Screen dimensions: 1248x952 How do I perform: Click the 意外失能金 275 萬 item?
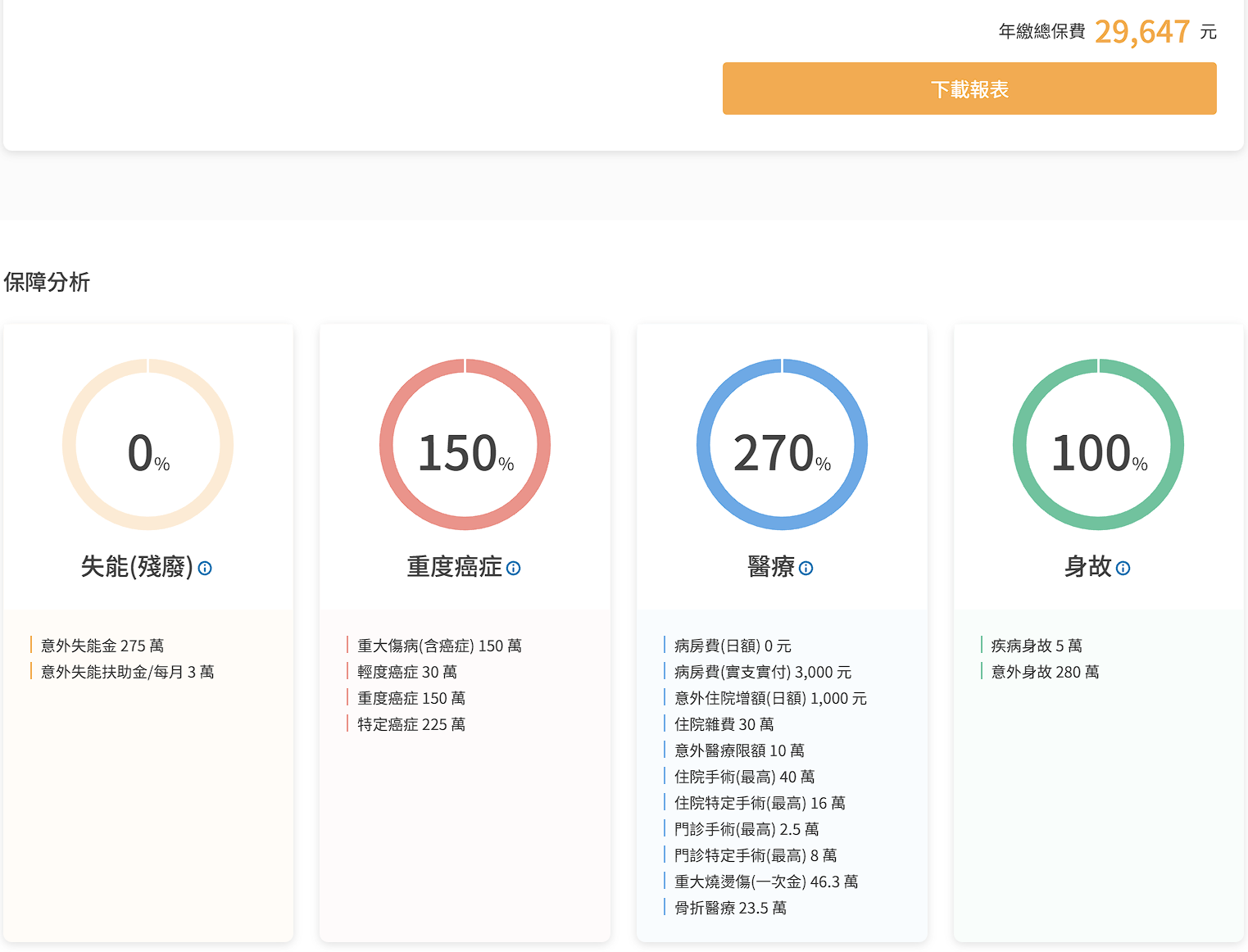coord(102,646)
